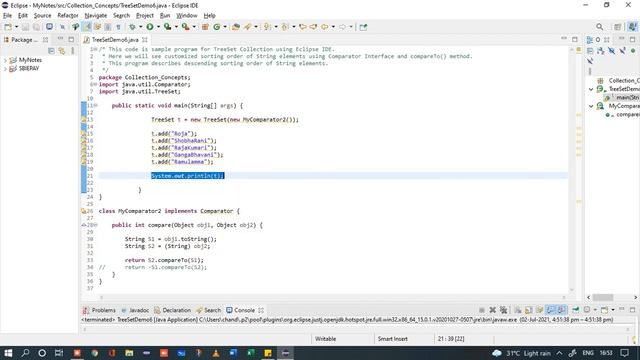
Task: Run the program with green Run icon
Action: pyautogui.click(x=150, y=27)
